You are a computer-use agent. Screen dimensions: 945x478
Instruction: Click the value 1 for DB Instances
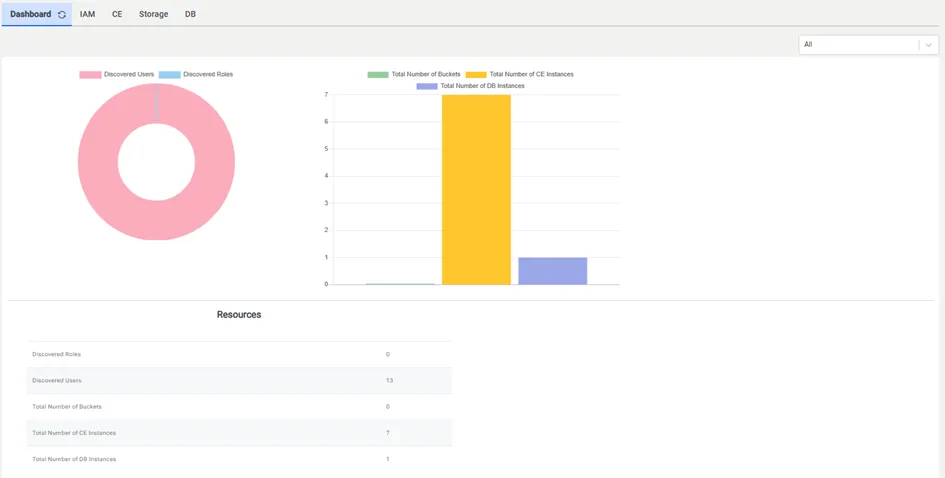click(x=388, y=459)
